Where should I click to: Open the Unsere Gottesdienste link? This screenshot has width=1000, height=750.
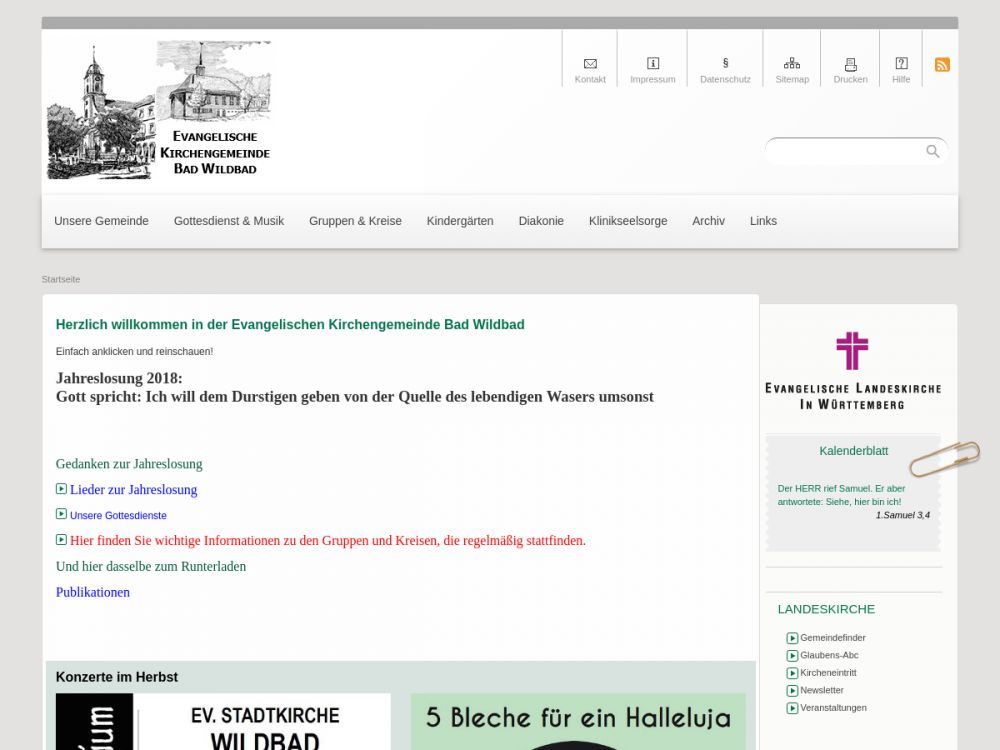118,516
